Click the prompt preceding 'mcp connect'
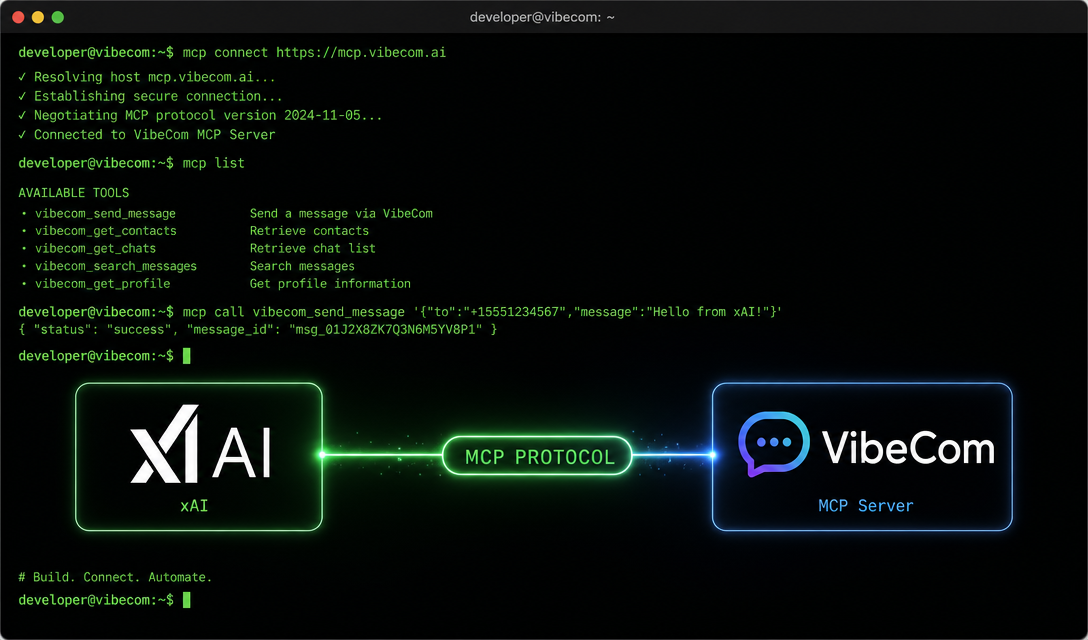 pyautogui.click(x=96, y=53)
